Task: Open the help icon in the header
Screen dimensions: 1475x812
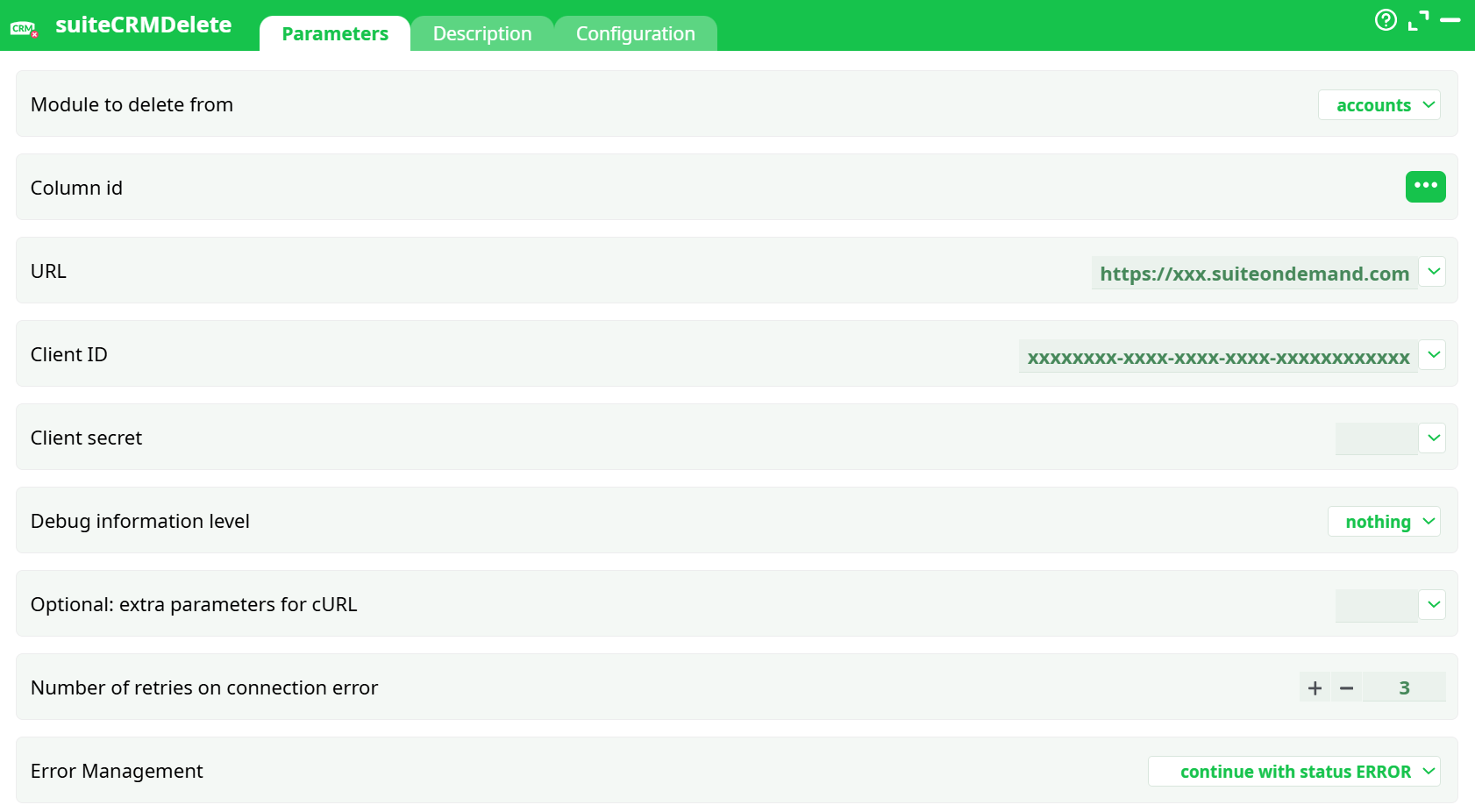Action: [1386, 20]
